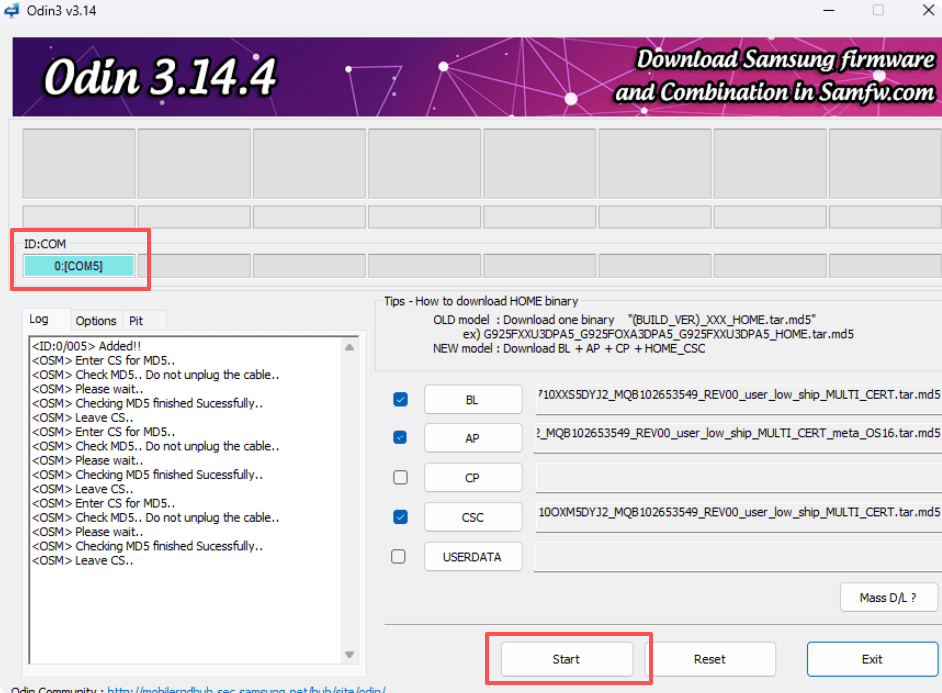Click the CSC file path field
942x693 pixels.
(x=738, y=515)
